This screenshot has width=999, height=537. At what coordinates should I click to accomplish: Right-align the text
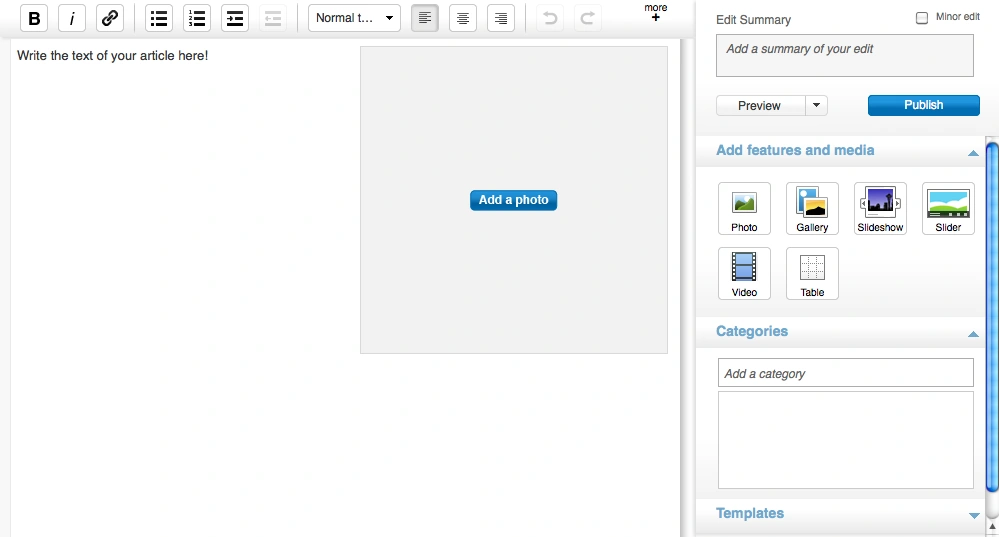coord(501,18)
